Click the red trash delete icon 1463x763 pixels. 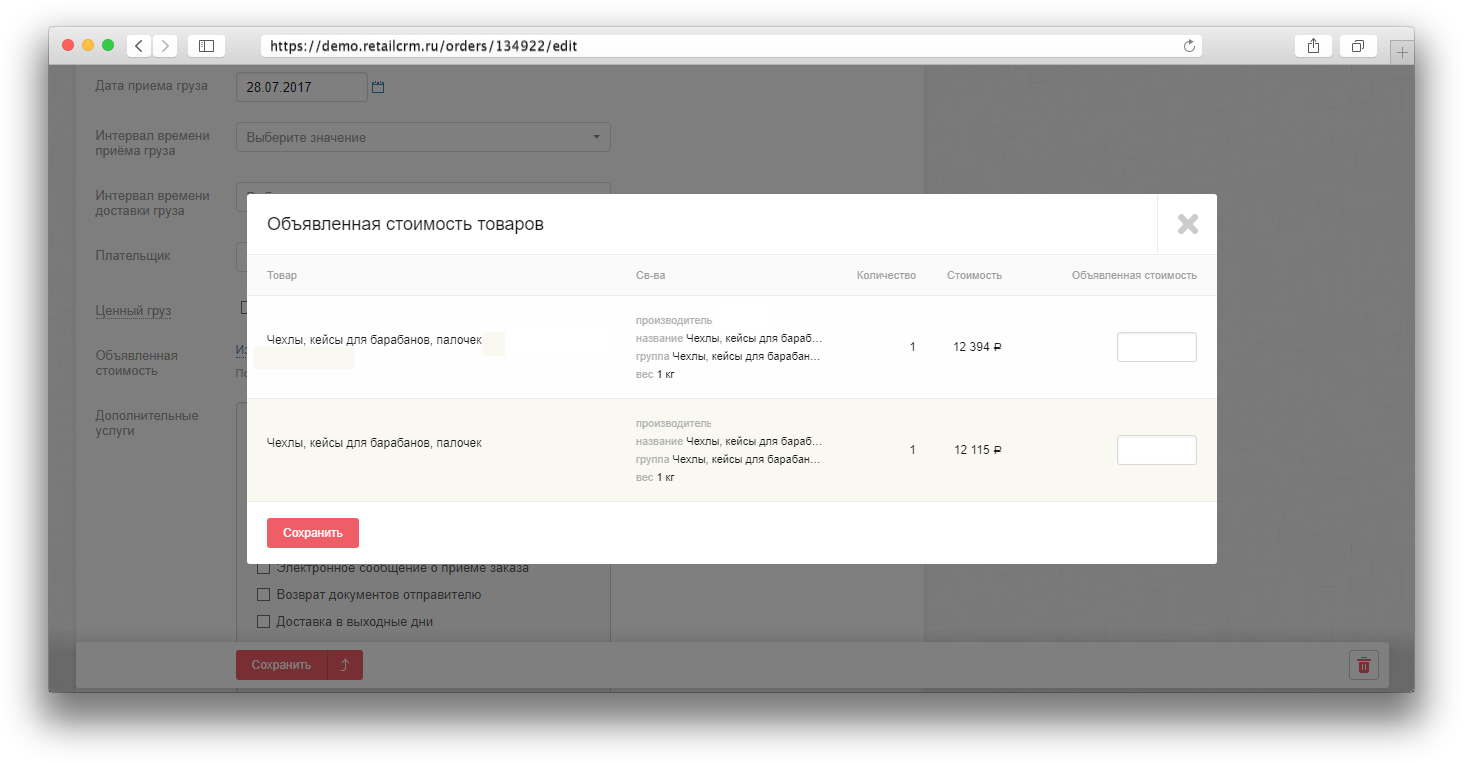point(1363,665)
